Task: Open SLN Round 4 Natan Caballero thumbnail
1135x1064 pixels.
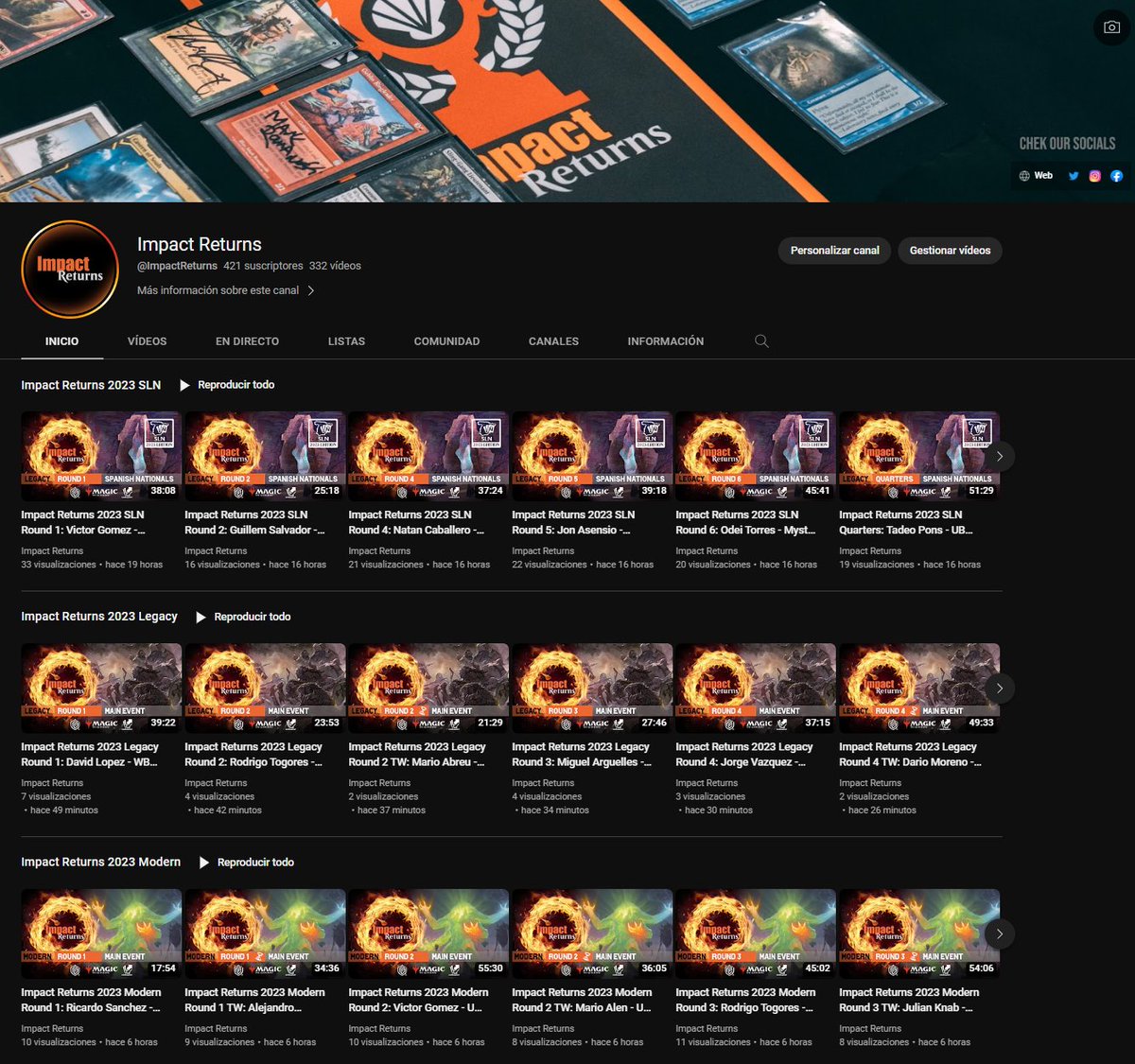Action: tap(428, 456)
